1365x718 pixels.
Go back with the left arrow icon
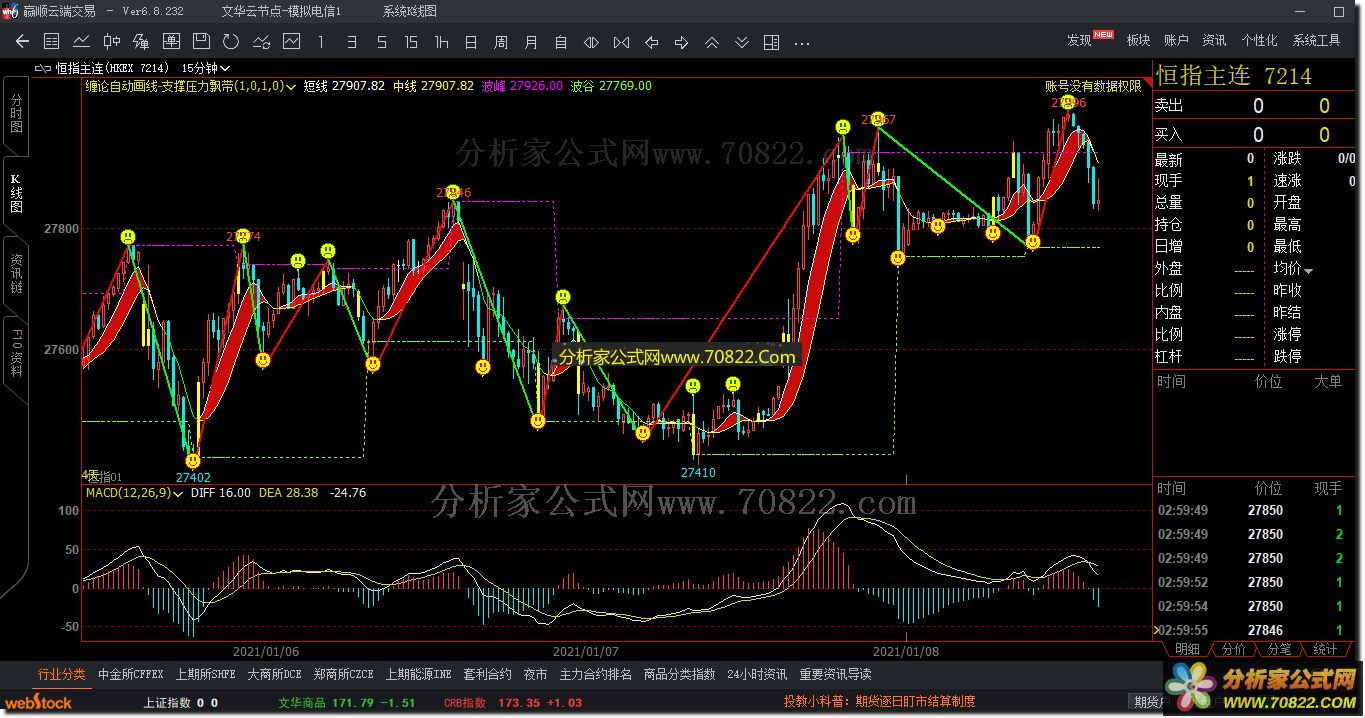[22, 42]
